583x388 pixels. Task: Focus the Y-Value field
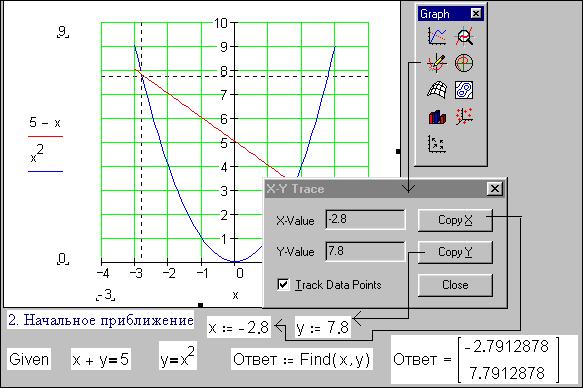[365, 252]
